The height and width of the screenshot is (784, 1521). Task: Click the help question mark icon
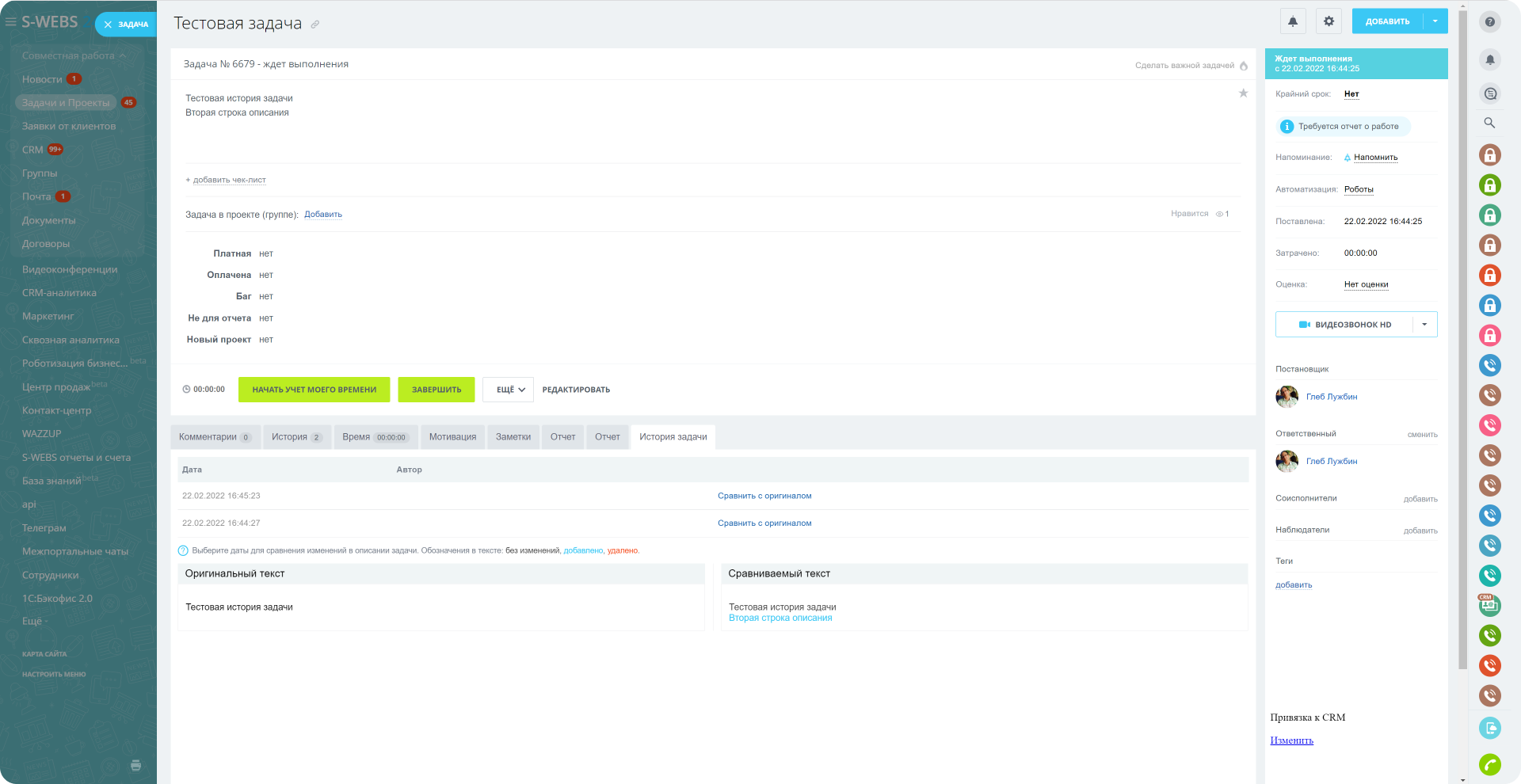pos(1489,21)
